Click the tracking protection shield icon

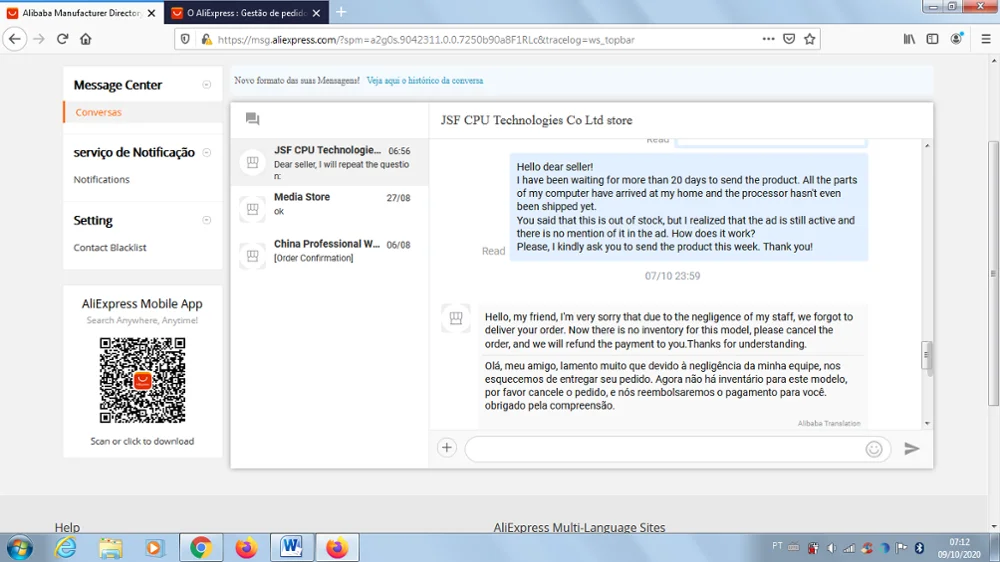185,39
